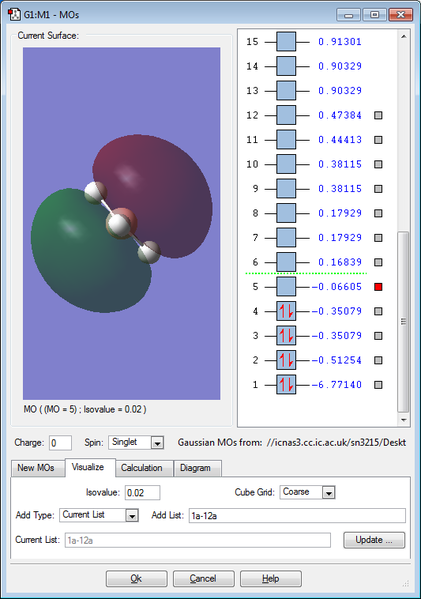Screen dimensions: 421x599
Task: Click the Ok button
Action: 136,579
